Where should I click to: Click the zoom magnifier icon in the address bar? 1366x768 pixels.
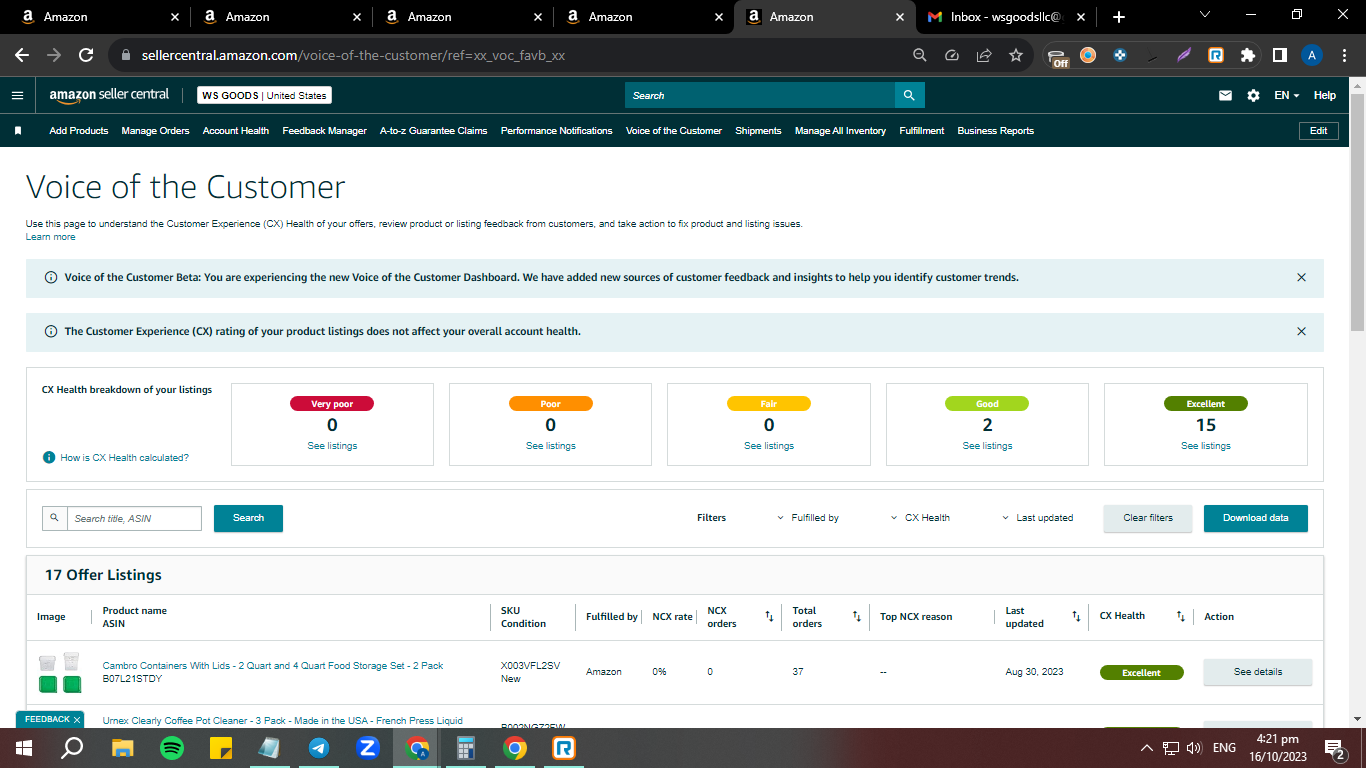pos(920,56)
